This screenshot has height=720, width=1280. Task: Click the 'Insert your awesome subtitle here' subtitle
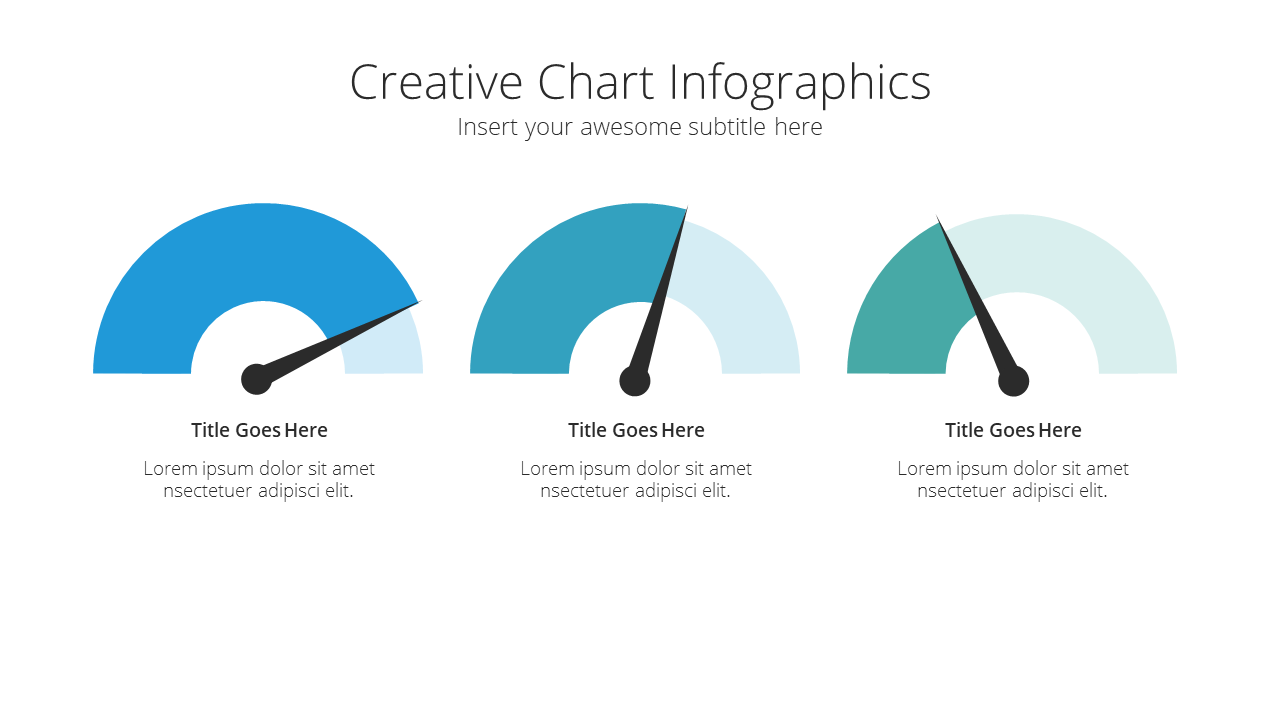coord(640,127)
